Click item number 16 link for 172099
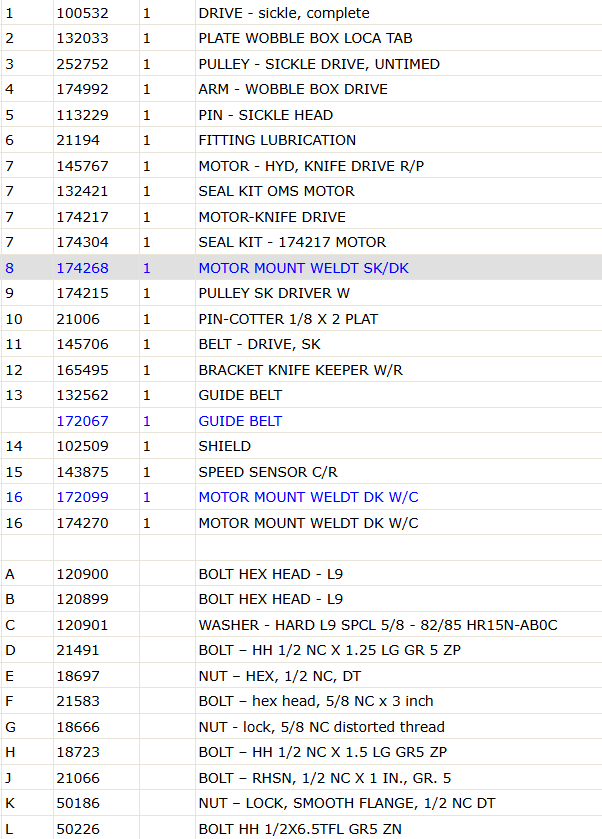 coord(14,497)
